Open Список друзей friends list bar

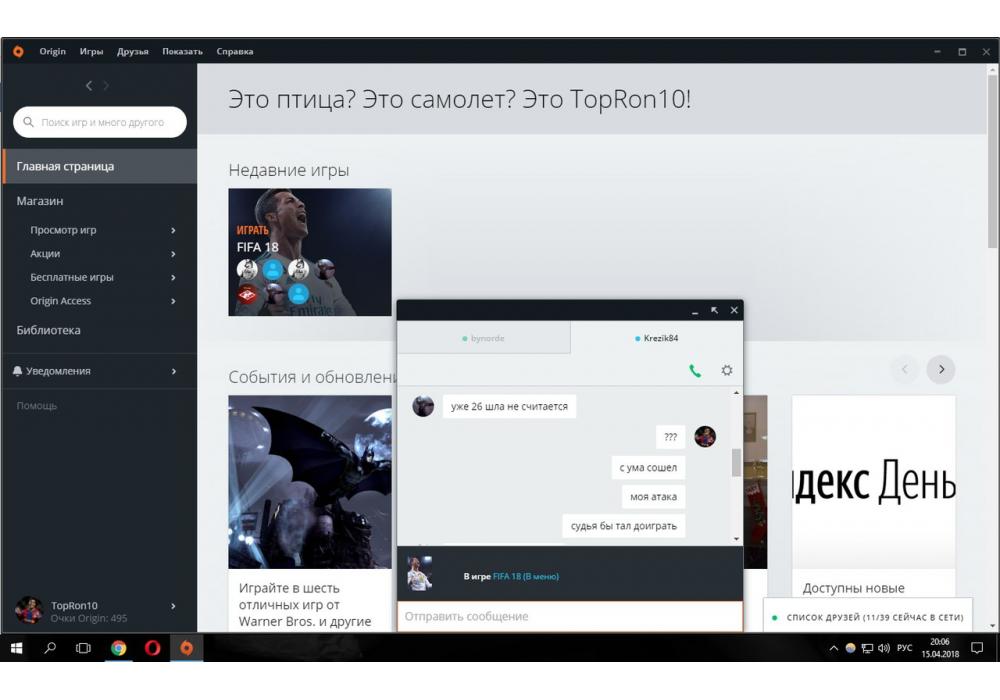pos(868,617)
